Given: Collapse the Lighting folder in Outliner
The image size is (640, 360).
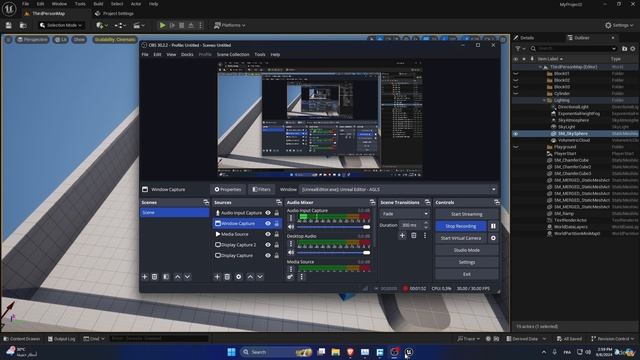Looking at the screenshot, I should click(x=544, y=100).
